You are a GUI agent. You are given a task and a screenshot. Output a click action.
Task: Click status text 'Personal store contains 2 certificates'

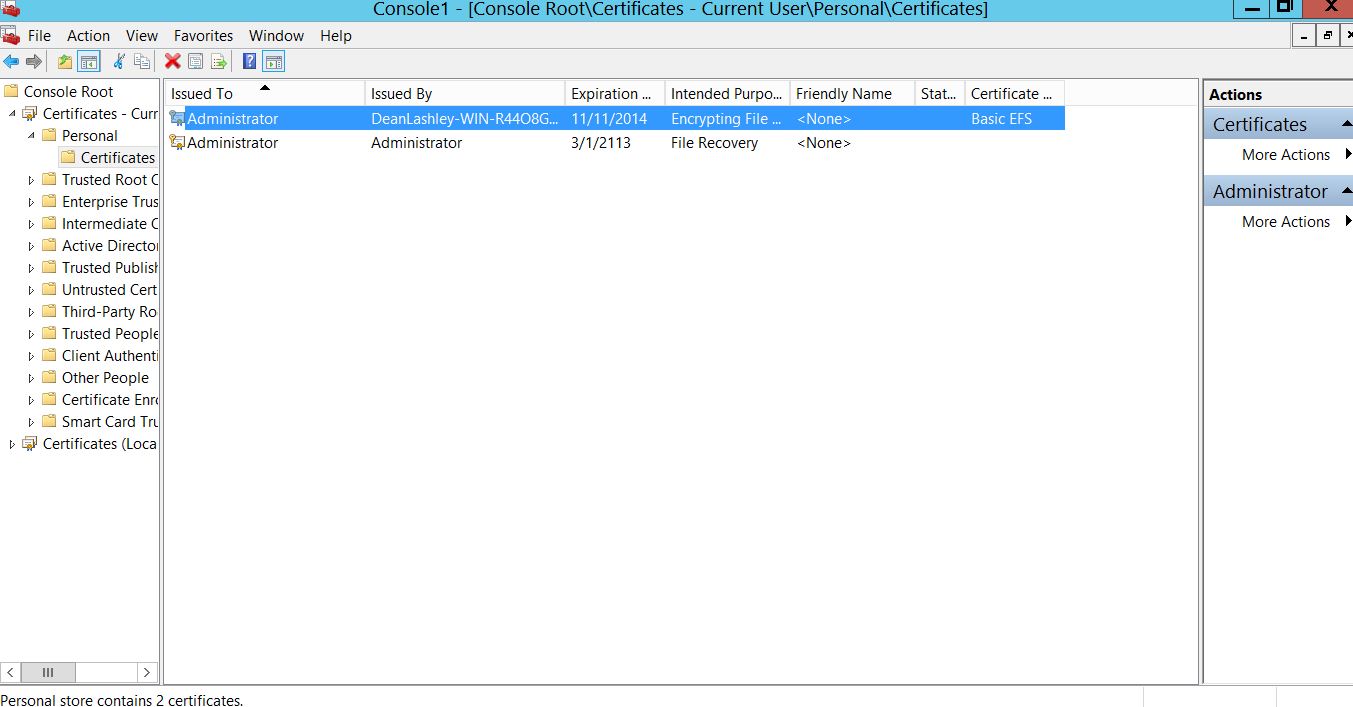[x=121, y=700]
